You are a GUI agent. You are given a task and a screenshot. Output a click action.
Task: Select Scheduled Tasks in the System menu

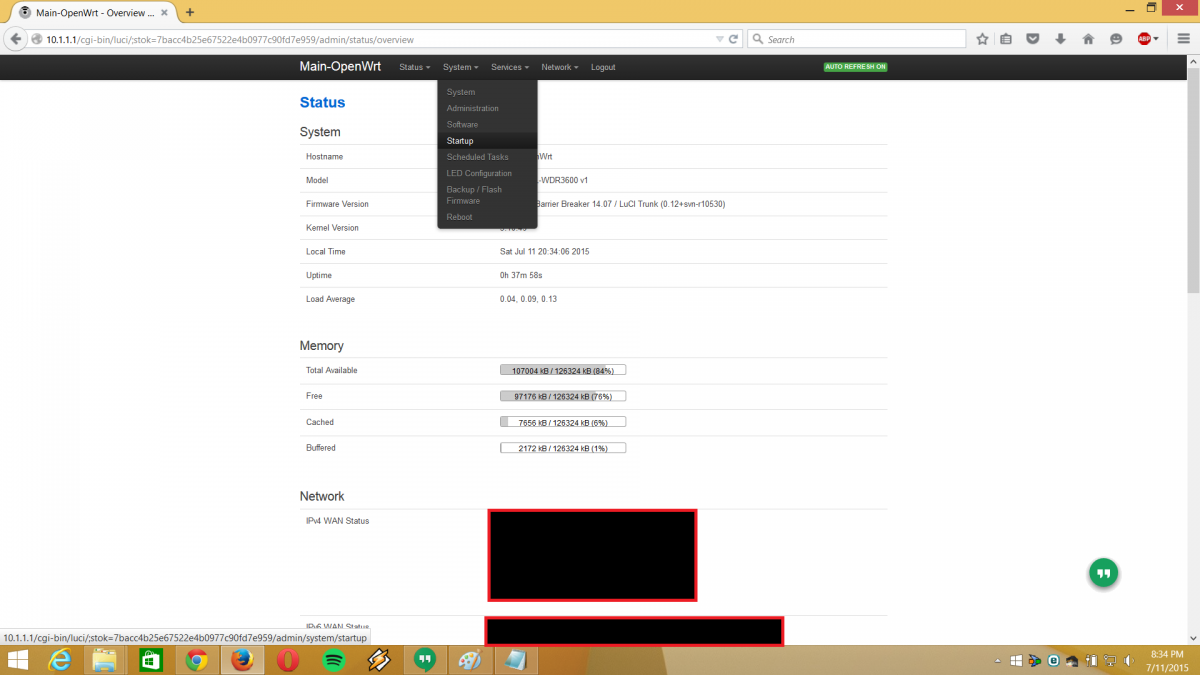pyautogui.click(x=477, y=157)
